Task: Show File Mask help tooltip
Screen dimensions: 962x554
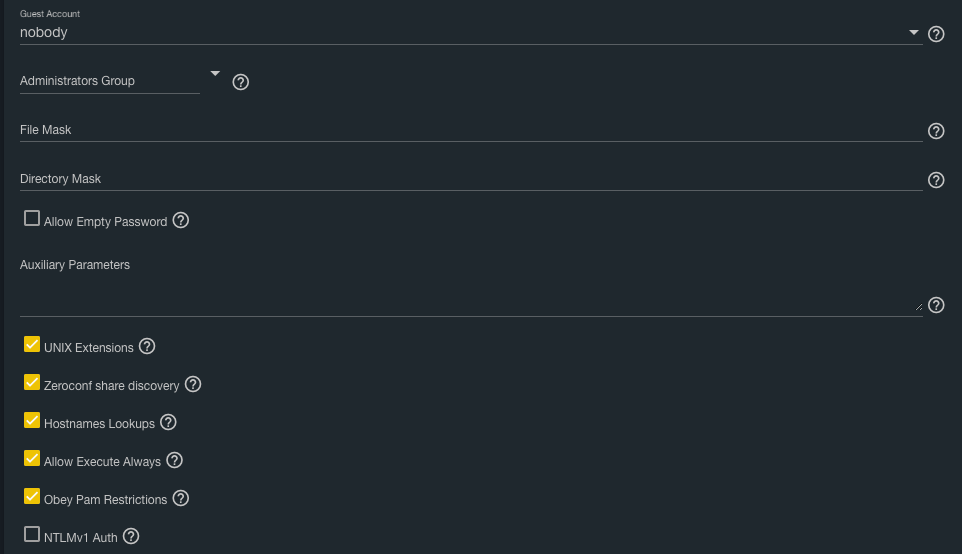Action: tap(936, 131)
